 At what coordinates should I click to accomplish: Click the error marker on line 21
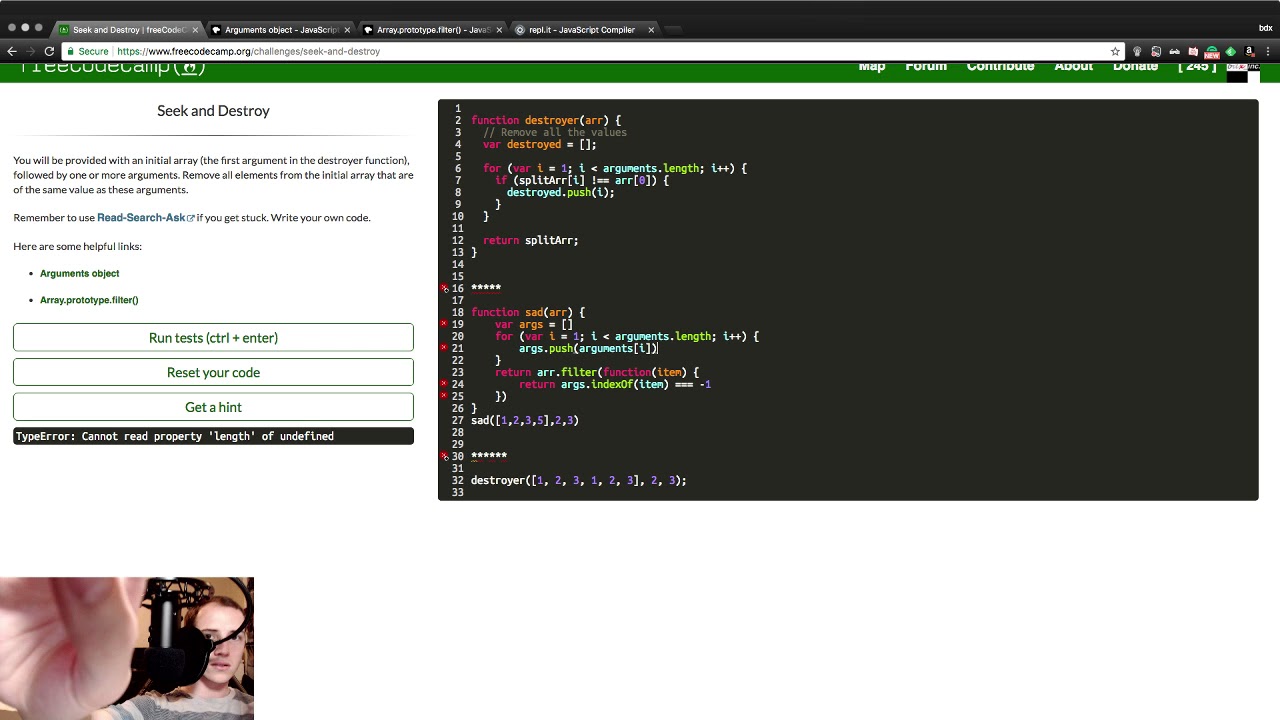pyautogui.click(x=444, y=348)
